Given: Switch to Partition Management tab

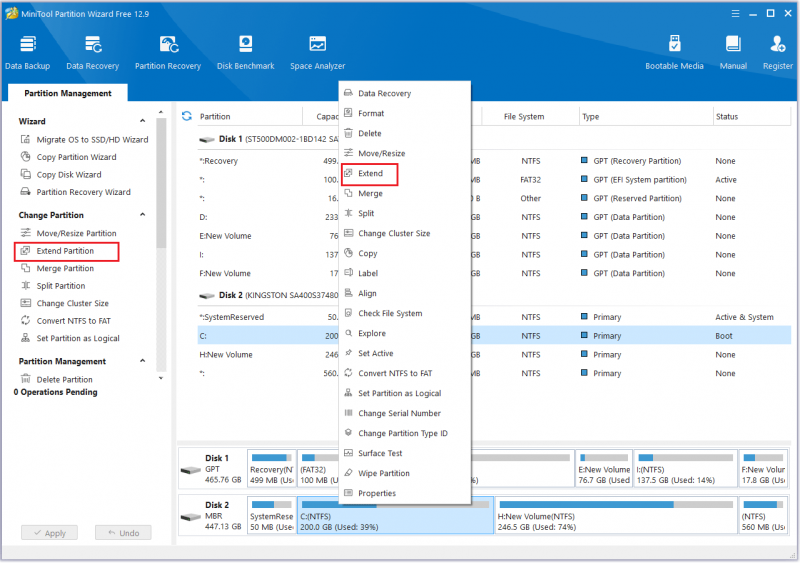Looking at the screenshot, I should (68, 93).
